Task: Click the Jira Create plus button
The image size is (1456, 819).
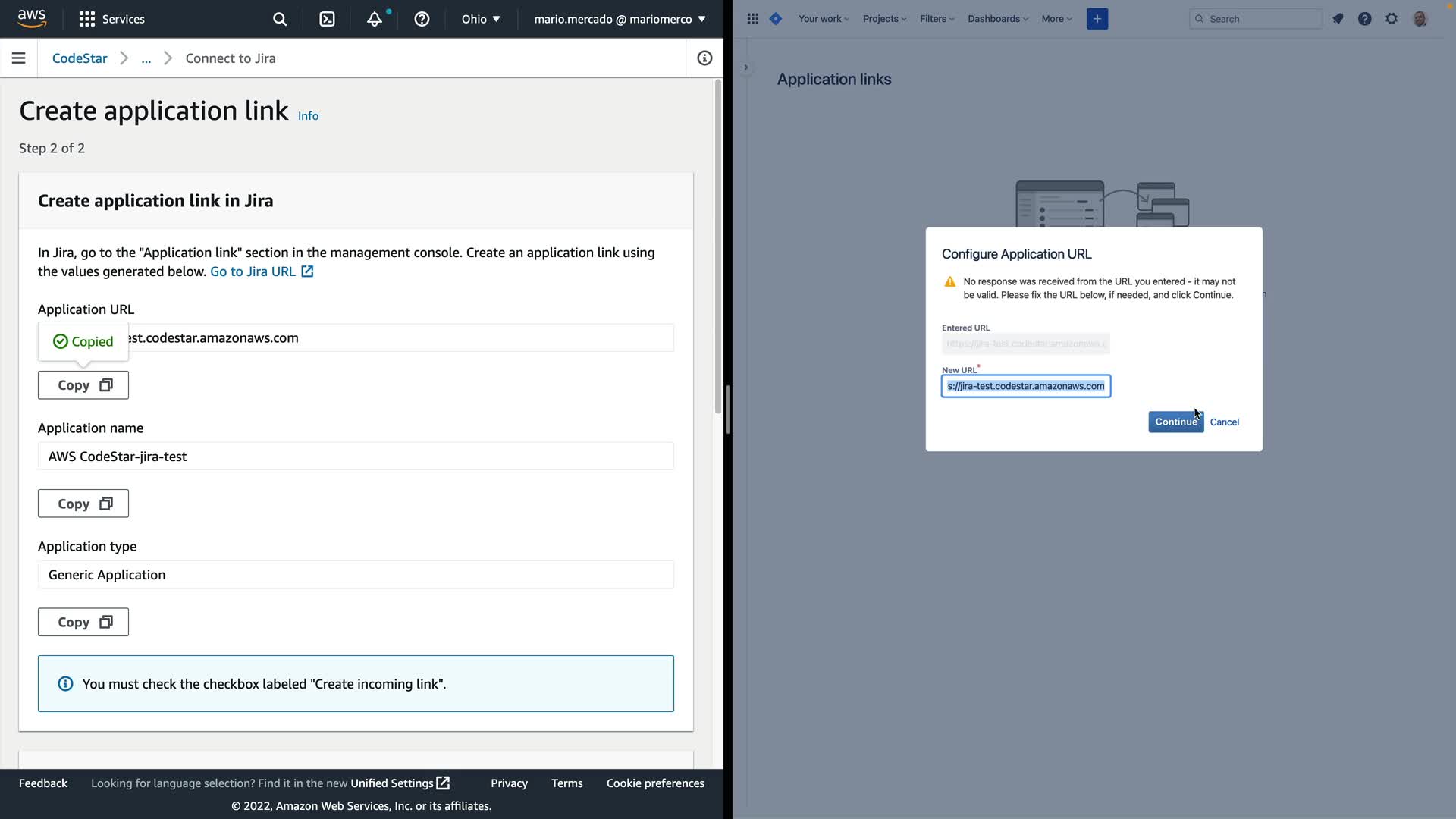Action: [1097, 19]
